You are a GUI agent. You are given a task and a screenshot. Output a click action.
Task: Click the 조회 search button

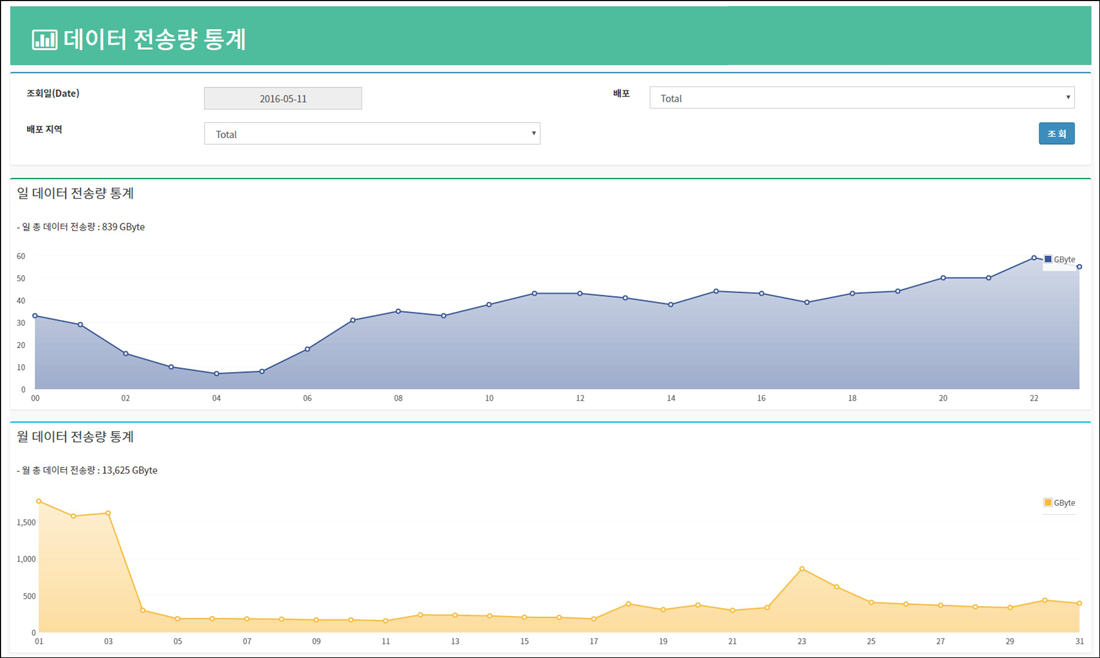pyautogui.click(x=1057, y=133)
